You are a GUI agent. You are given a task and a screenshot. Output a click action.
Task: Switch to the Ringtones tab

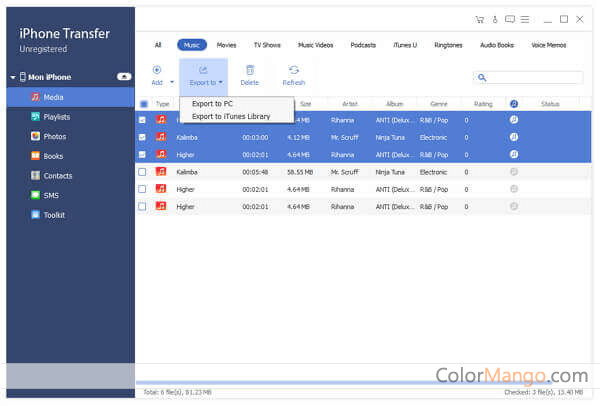tap(450, 45)
